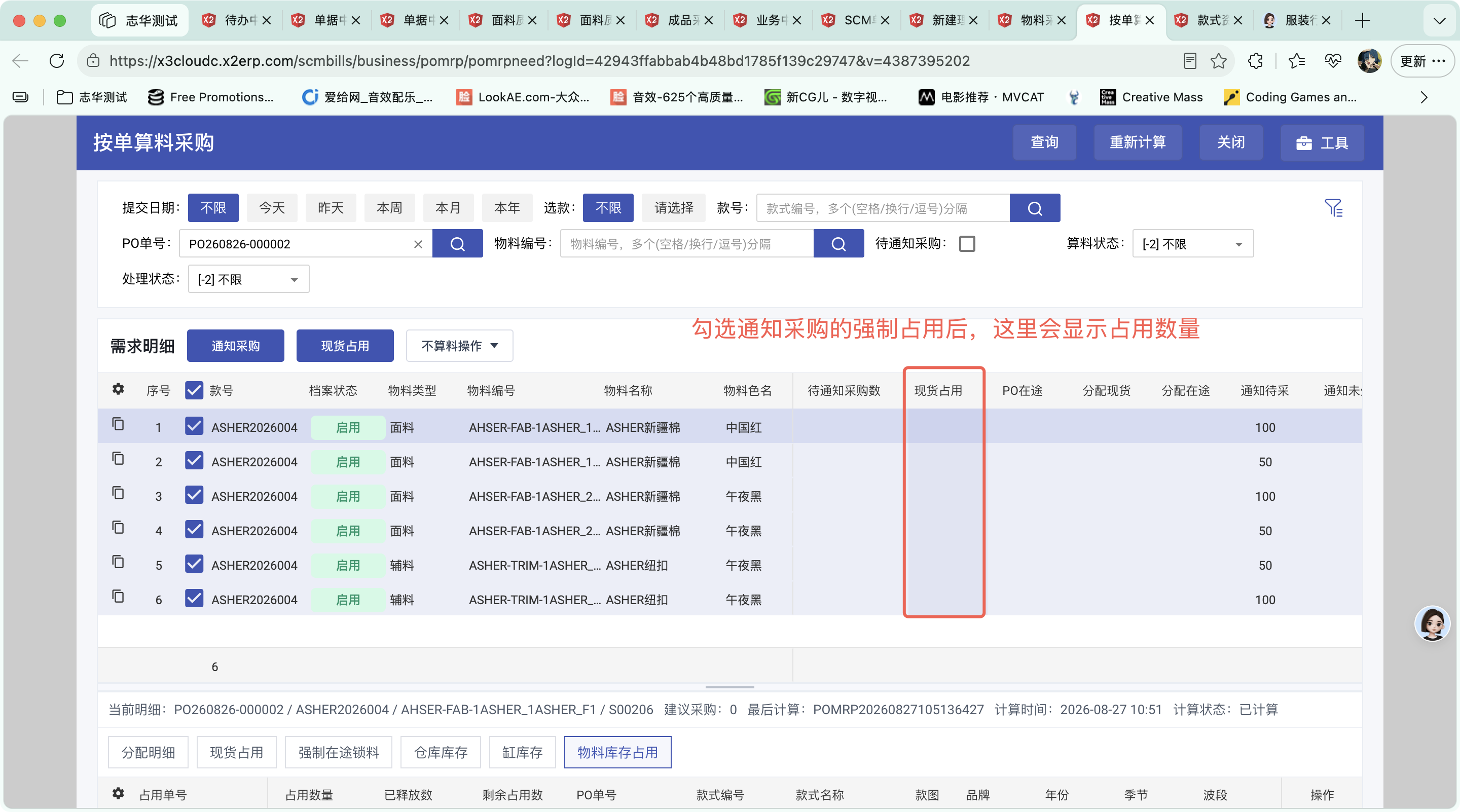Search by style number magnifier button
The image size is (1460, 812).
[x=1034, y=208]
